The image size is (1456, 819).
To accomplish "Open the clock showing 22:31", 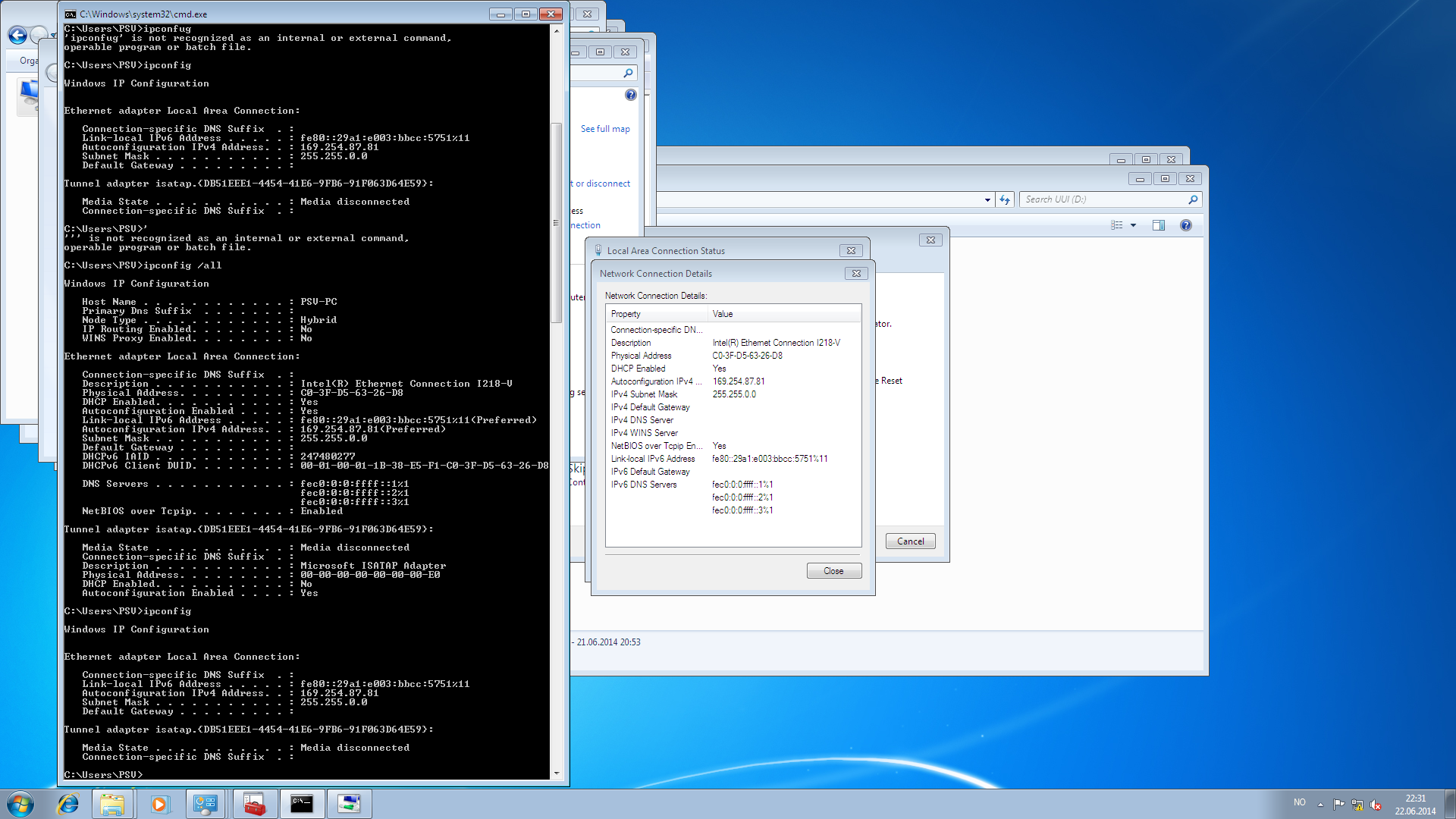I will [1415, 804].
